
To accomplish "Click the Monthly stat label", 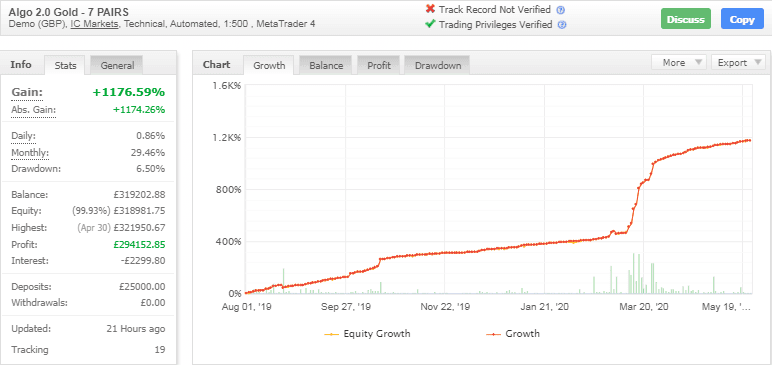I will (30, 153).
